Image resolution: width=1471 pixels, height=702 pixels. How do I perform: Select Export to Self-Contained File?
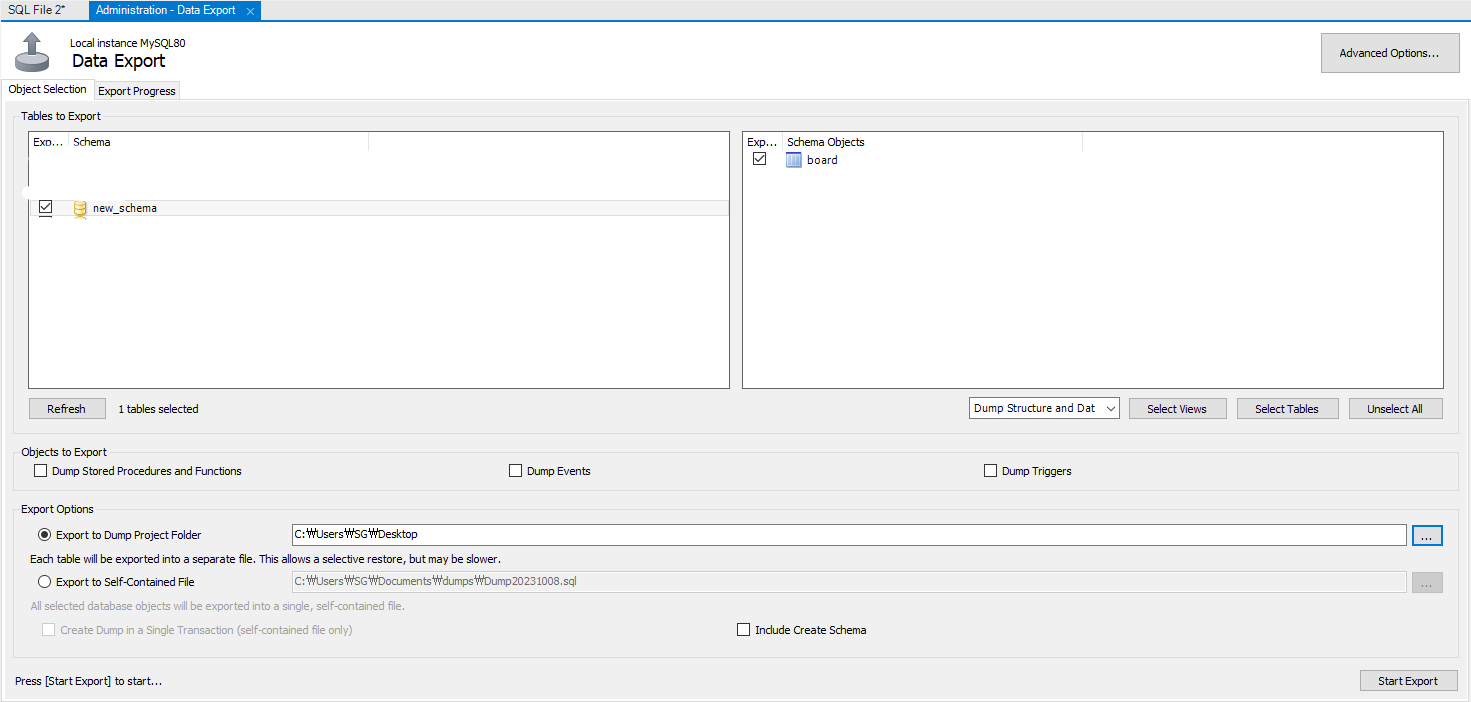pos(44,582)
